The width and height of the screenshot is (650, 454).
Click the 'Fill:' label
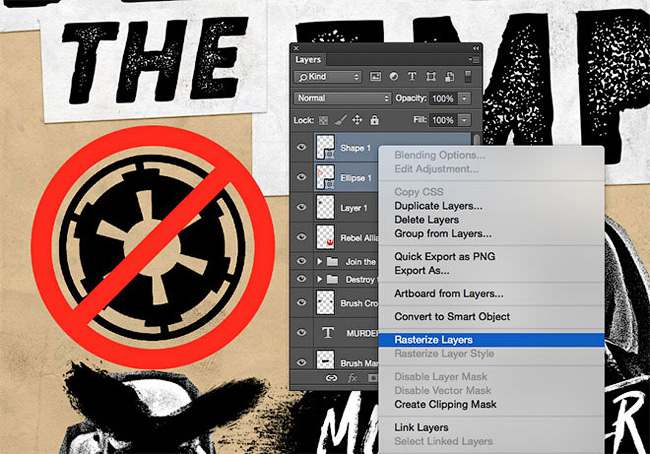pyautogui.click(x=420, y=120)
